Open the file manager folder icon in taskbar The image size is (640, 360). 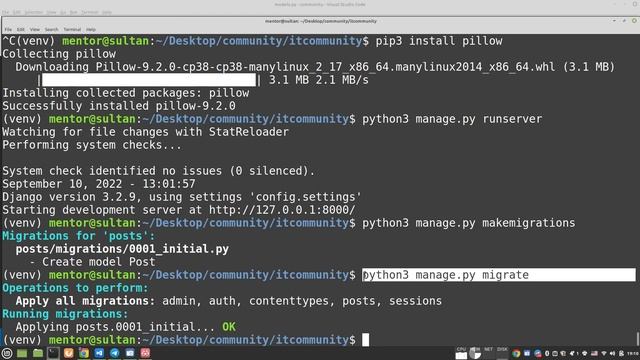point(38,353)
